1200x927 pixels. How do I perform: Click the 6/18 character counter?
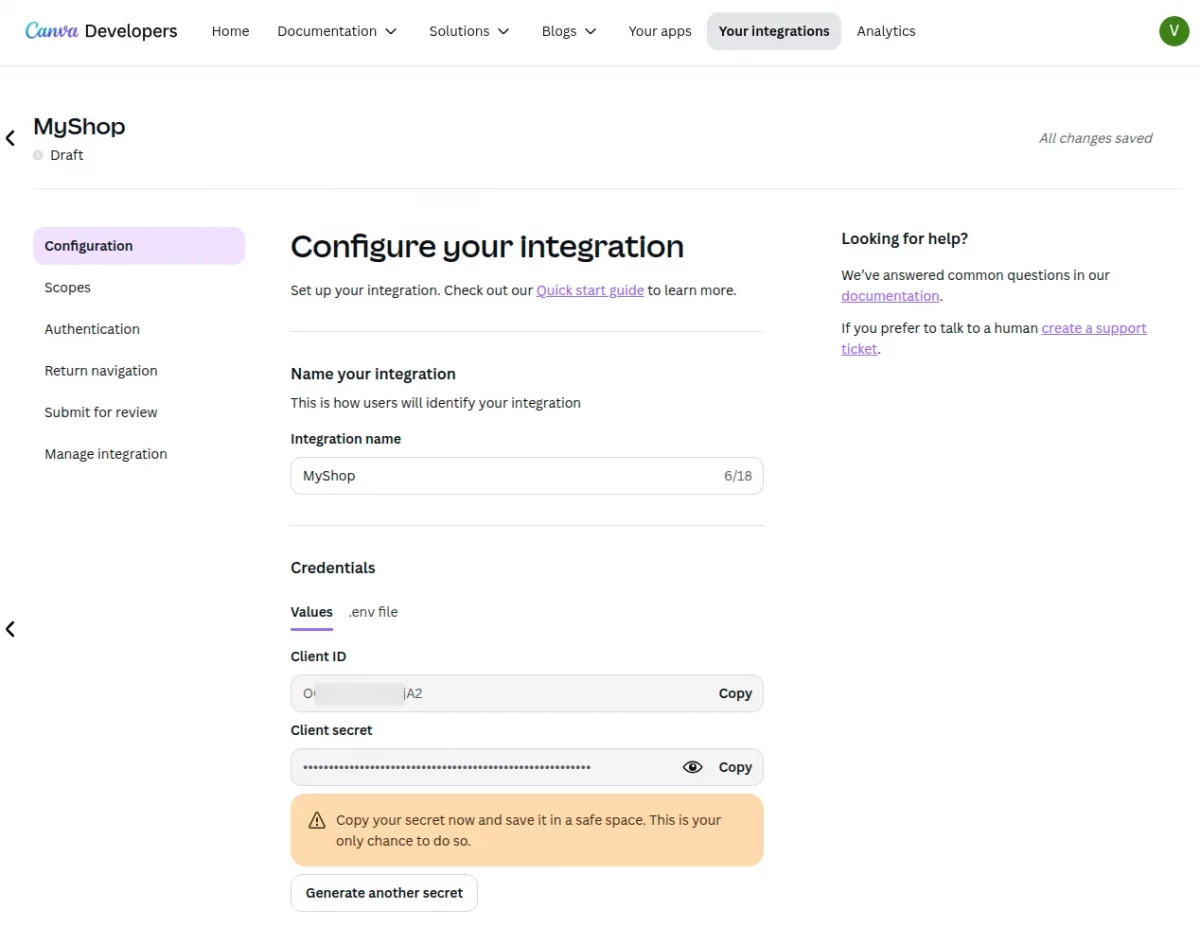coord(738,476)
